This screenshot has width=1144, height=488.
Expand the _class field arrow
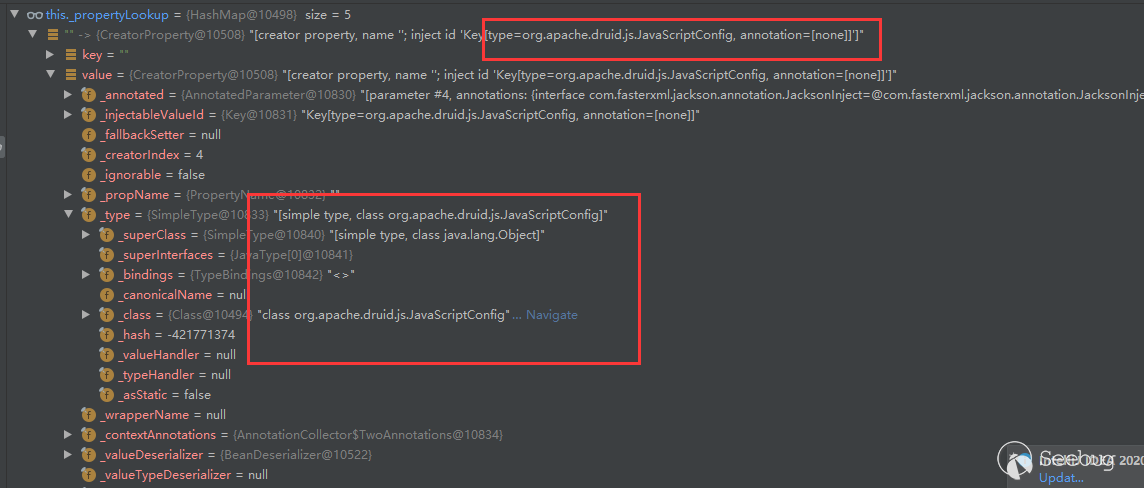(x=86, y=314)
